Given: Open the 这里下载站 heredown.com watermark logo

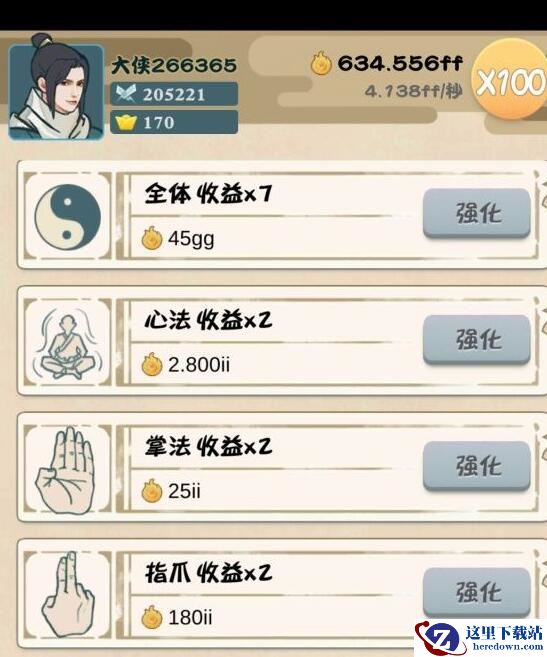Looking at the screenshot, I should point(480,637).
